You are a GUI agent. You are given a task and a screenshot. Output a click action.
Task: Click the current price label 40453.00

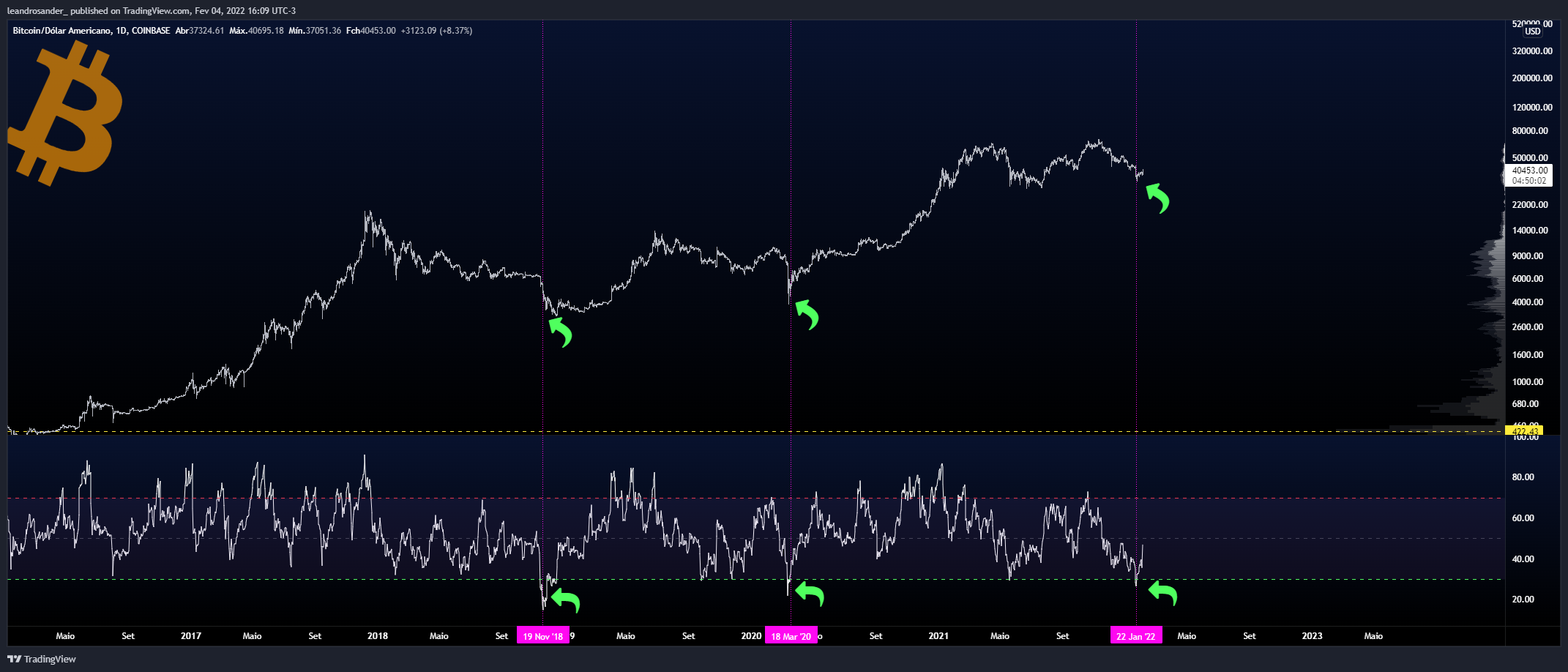tap(1530, 171)
